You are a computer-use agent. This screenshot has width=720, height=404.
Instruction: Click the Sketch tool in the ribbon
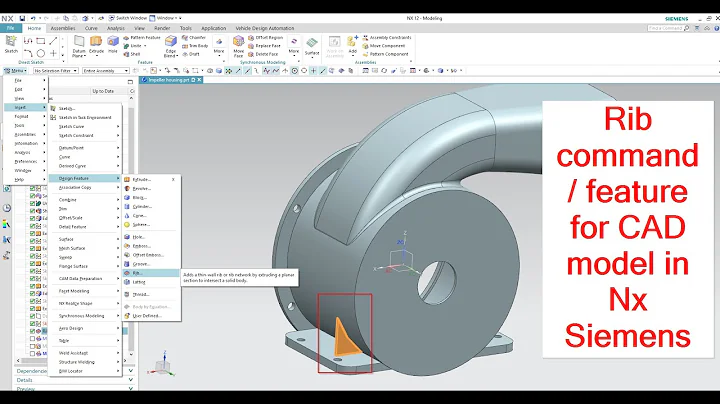[x=11, y=44]
